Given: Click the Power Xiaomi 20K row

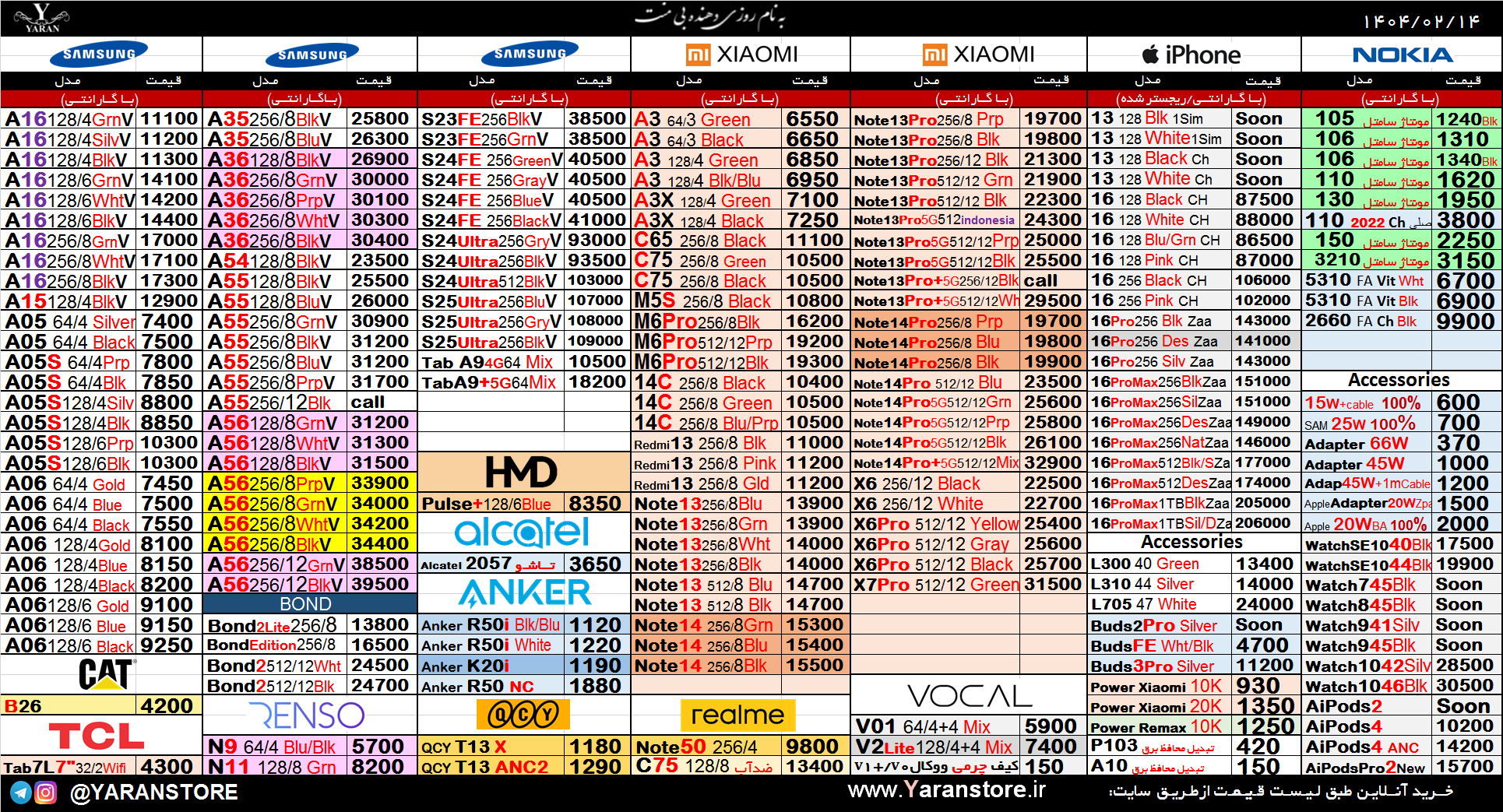Looking at the screenshot, I should (1194, 705).
